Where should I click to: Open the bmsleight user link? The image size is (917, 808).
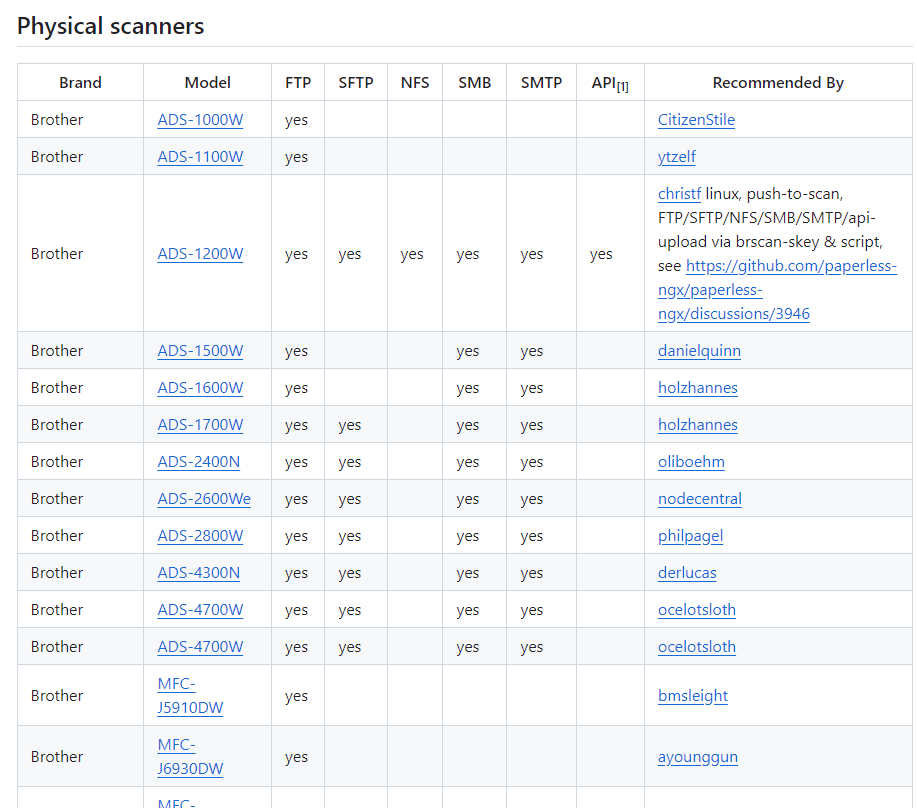(692, 696)
